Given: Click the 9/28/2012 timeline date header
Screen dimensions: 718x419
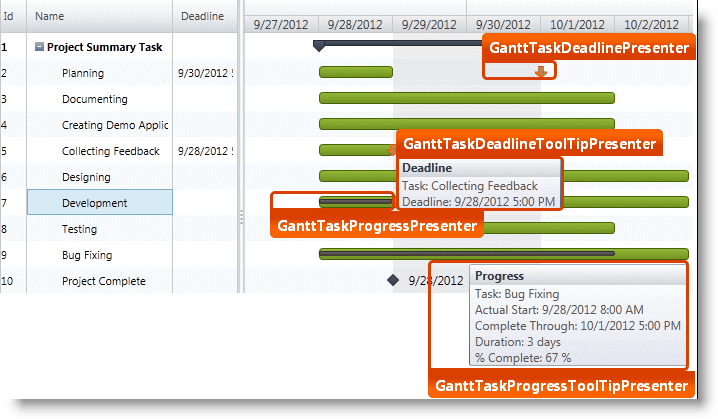Looking at the screenshot, I should pos(356,24).
